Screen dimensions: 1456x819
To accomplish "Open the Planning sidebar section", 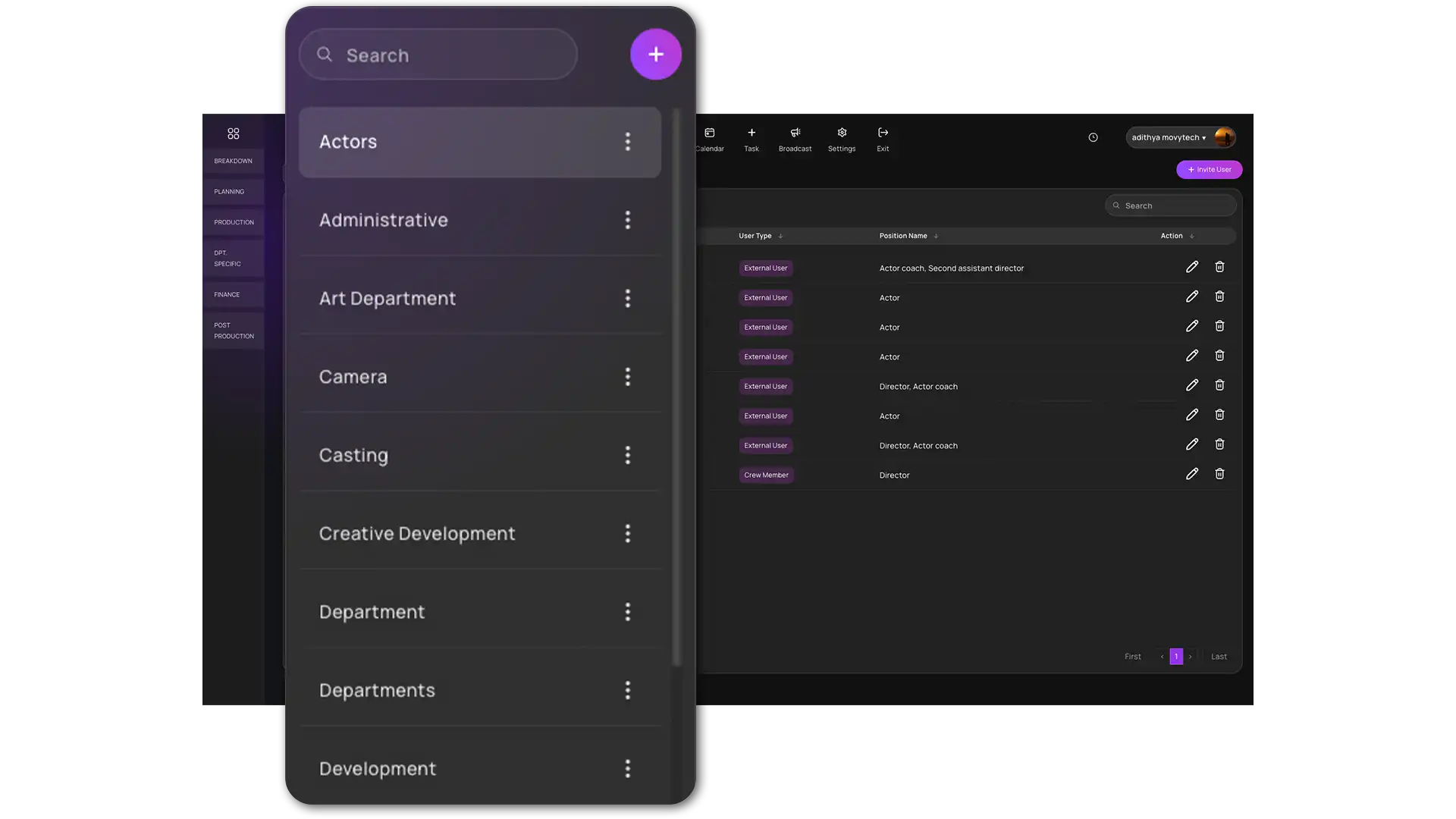I will [234, 192].
